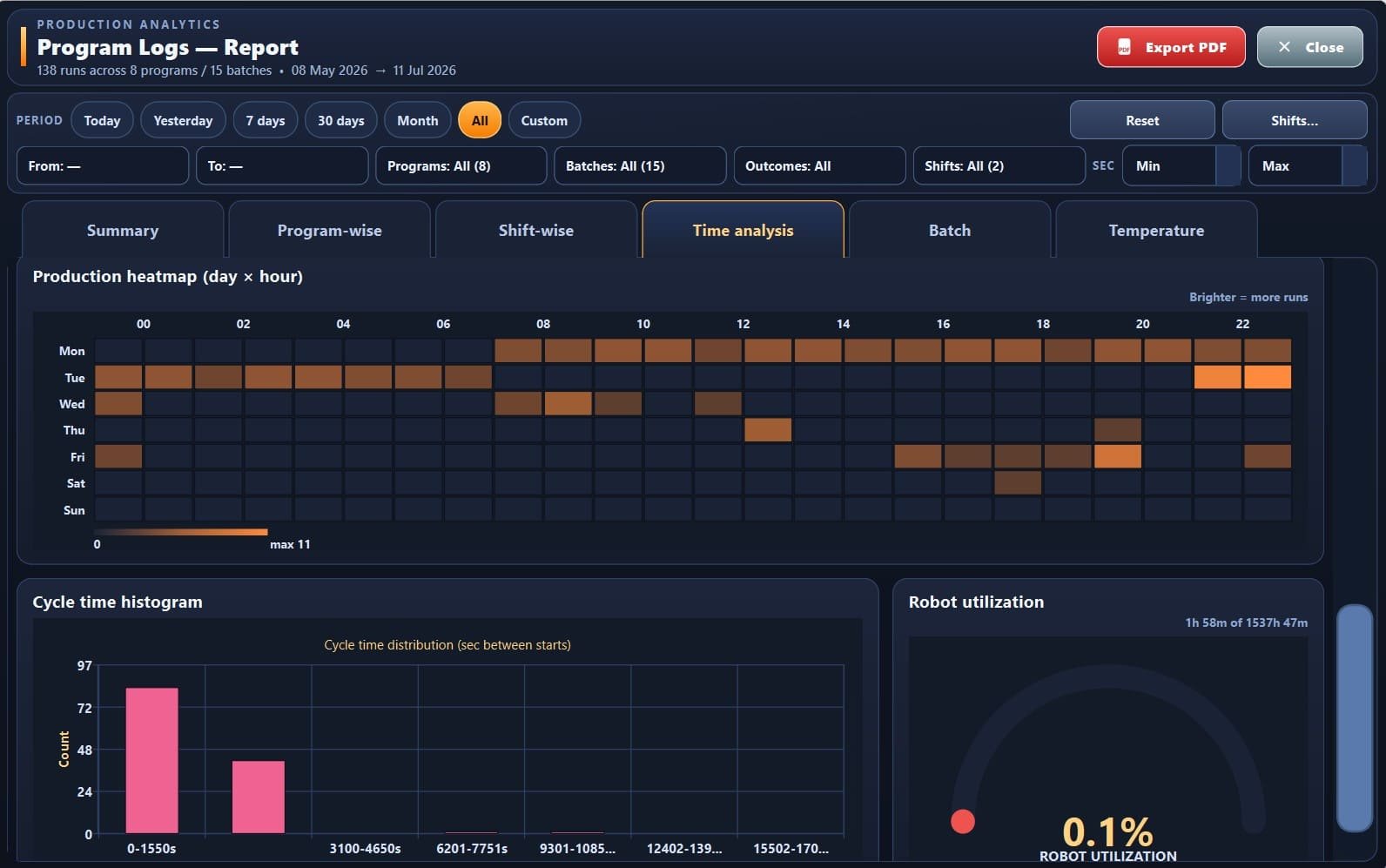Select the Today period filter
This screenshot has width=1386, height=868.
point(102,120)
